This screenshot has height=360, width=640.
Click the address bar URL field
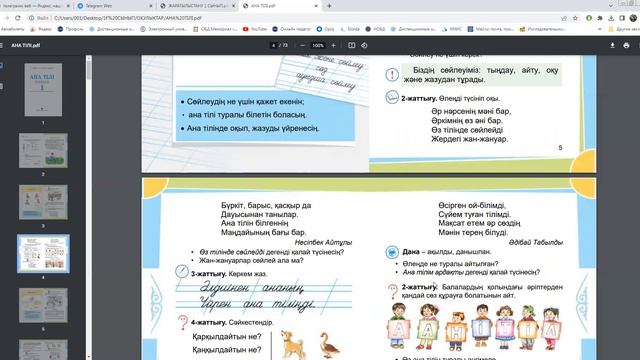(x=294, y=18)
